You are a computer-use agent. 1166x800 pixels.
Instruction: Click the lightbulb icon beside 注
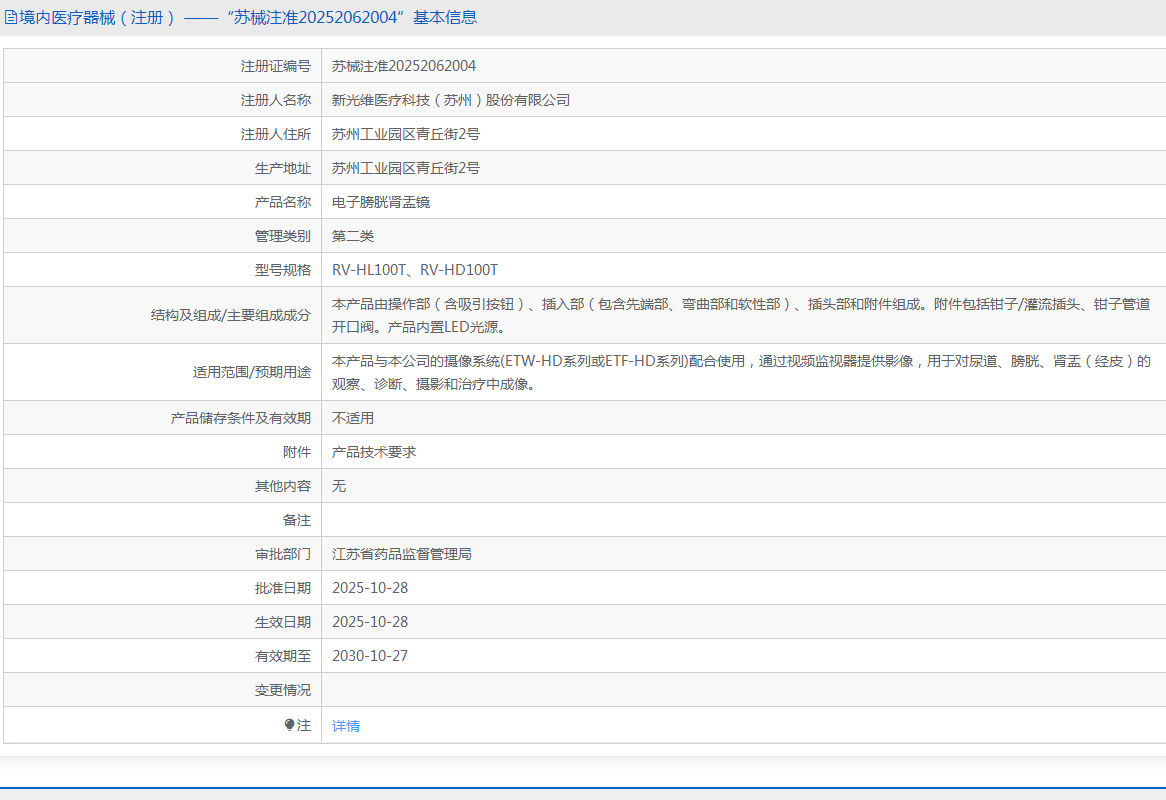pyautogui.click(x=290, y=725)
